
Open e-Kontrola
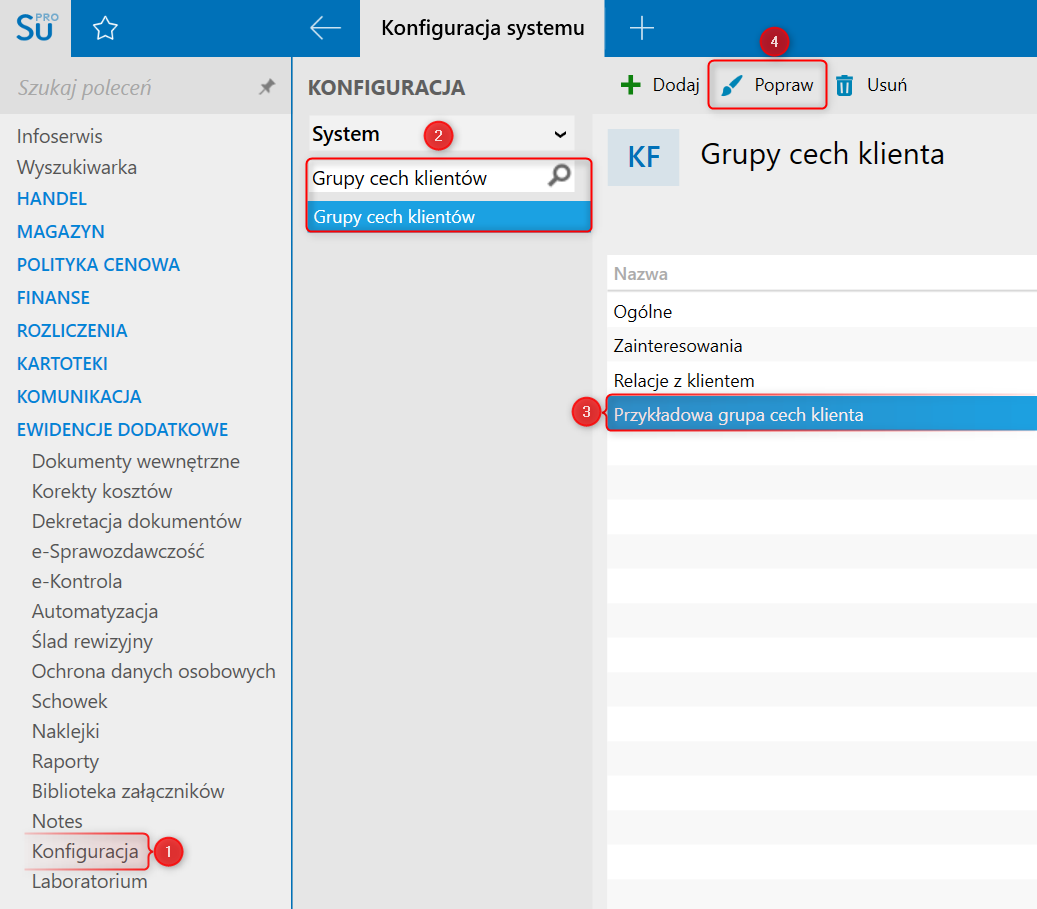click(x=77, y=582)
